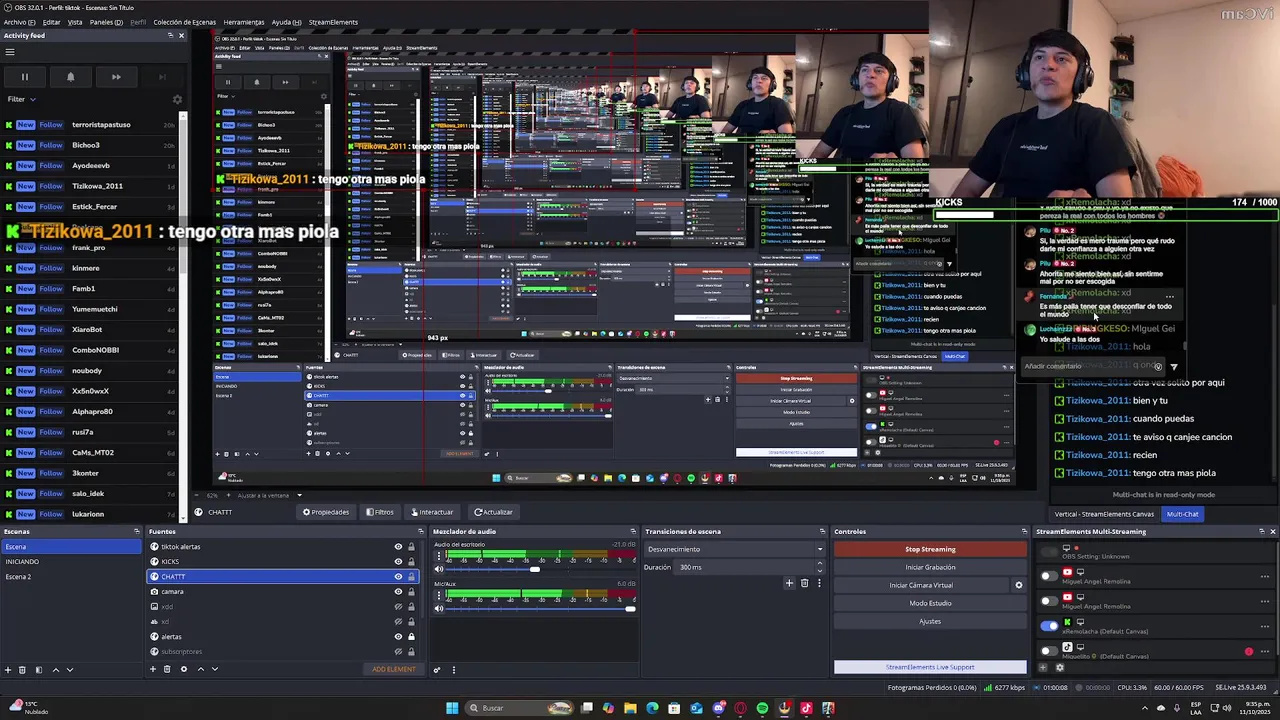The image size is (1280, 720).
Task: Enable first Miguel Angel Remolina YouTube toggle
Action: (x=1048, y=576)
